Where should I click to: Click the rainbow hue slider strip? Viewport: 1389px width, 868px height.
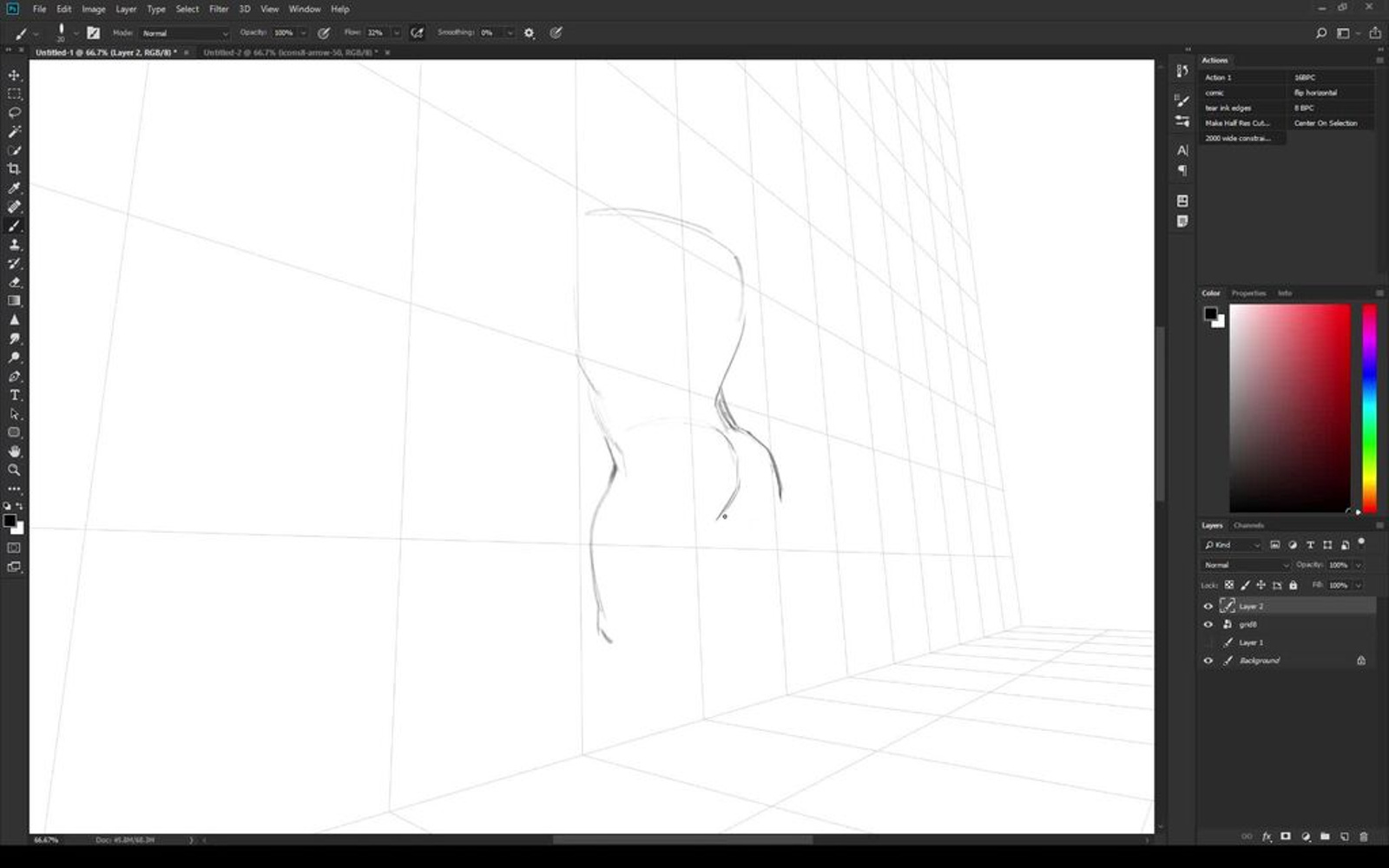point(1369,408)
